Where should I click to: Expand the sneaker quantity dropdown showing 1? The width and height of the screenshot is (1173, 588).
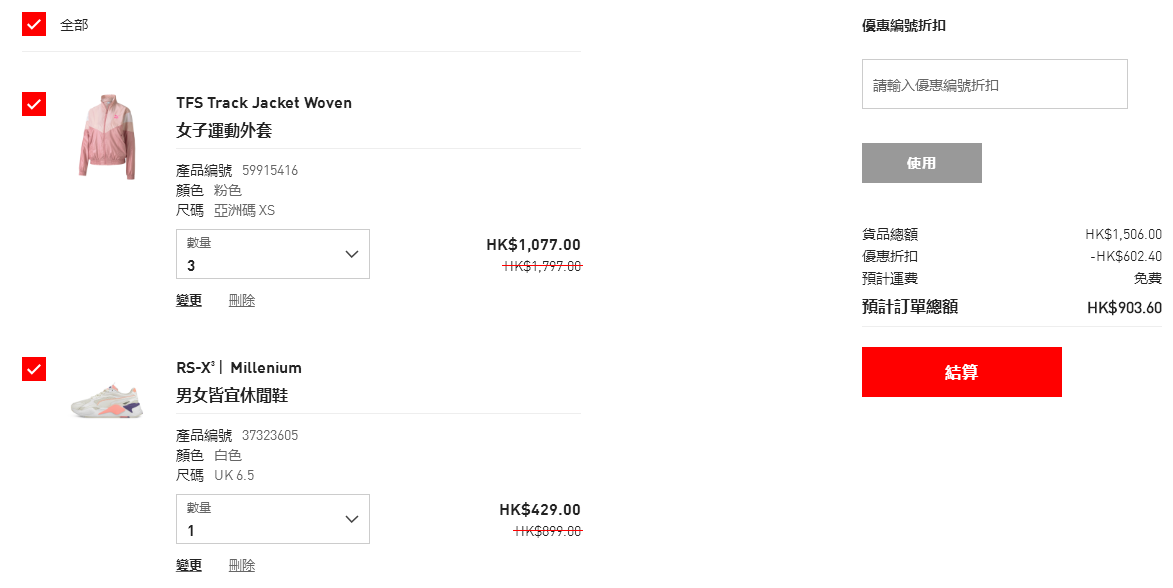click(273, 519)
